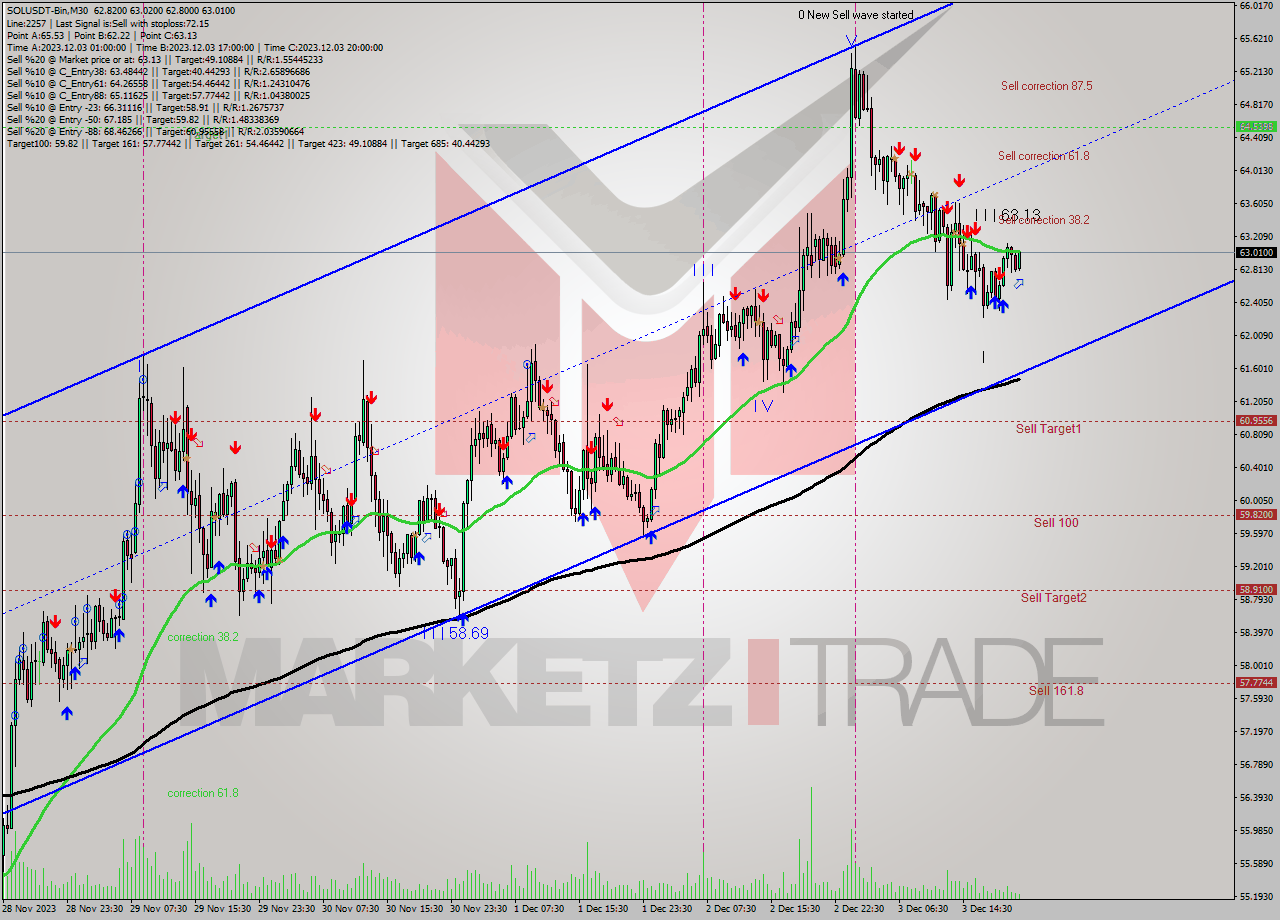Click the '2 Dec 07:30' time axis label
This screenshot has width=1280, height=920.
(x=732, y=910)
